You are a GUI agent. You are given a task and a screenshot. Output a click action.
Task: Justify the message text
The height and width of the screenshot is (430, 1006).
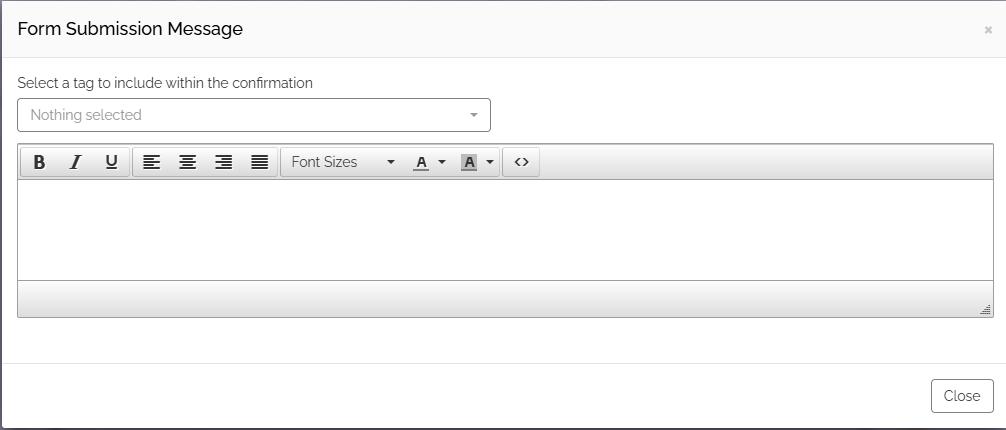259,162
